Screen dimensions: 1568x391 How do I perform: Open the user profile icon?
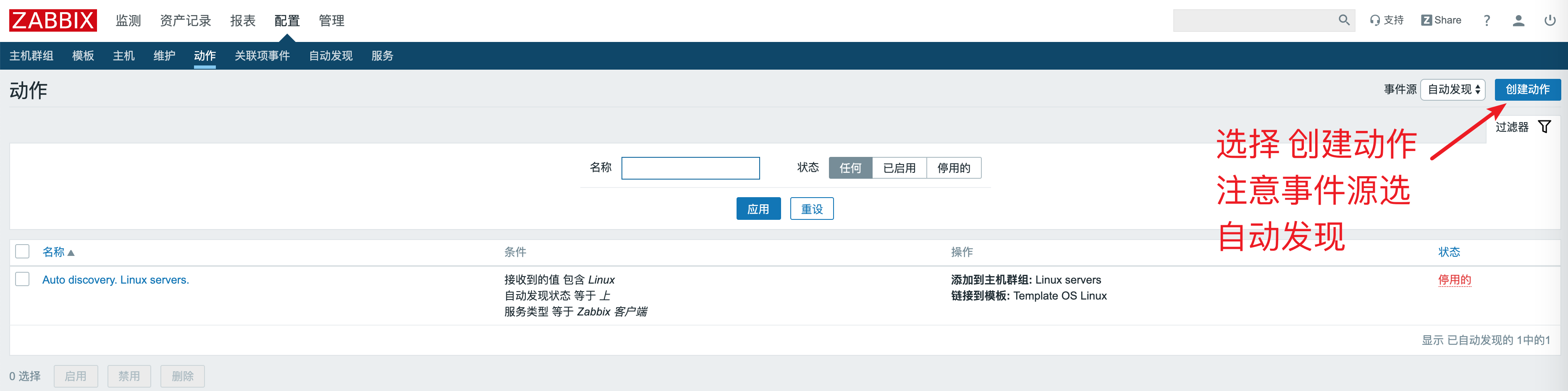tap(1518, 21)
